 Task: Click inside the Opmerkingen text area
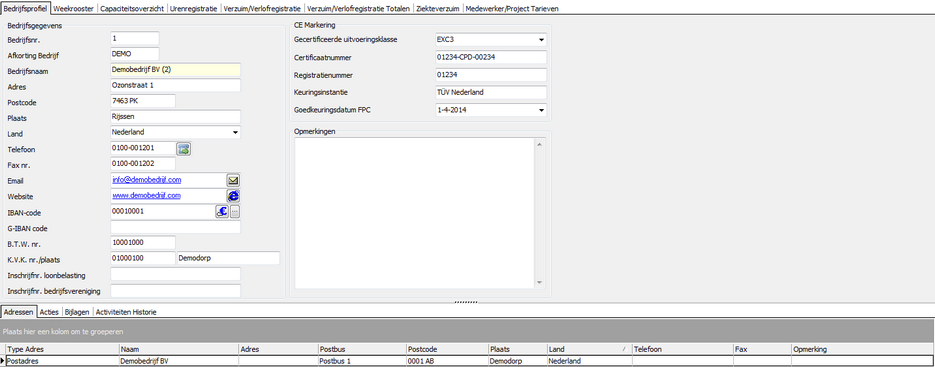413,213
